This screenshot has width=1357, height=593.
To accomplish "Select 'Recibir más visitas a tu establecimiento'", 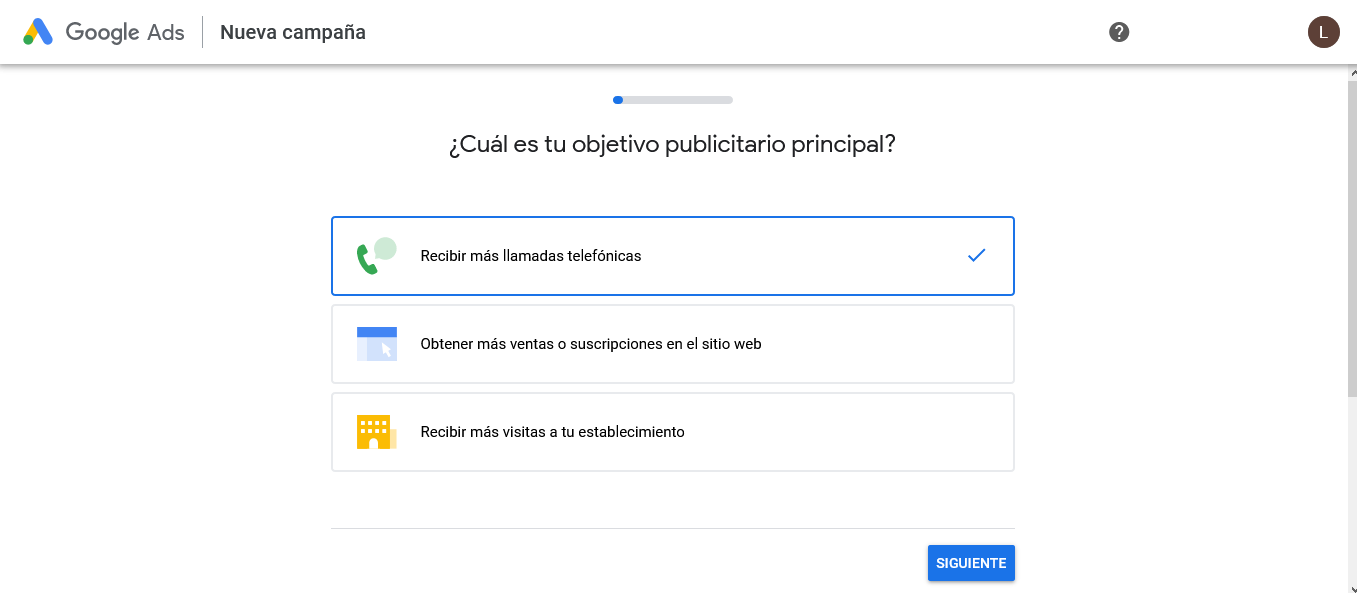I will coord(672,431).
